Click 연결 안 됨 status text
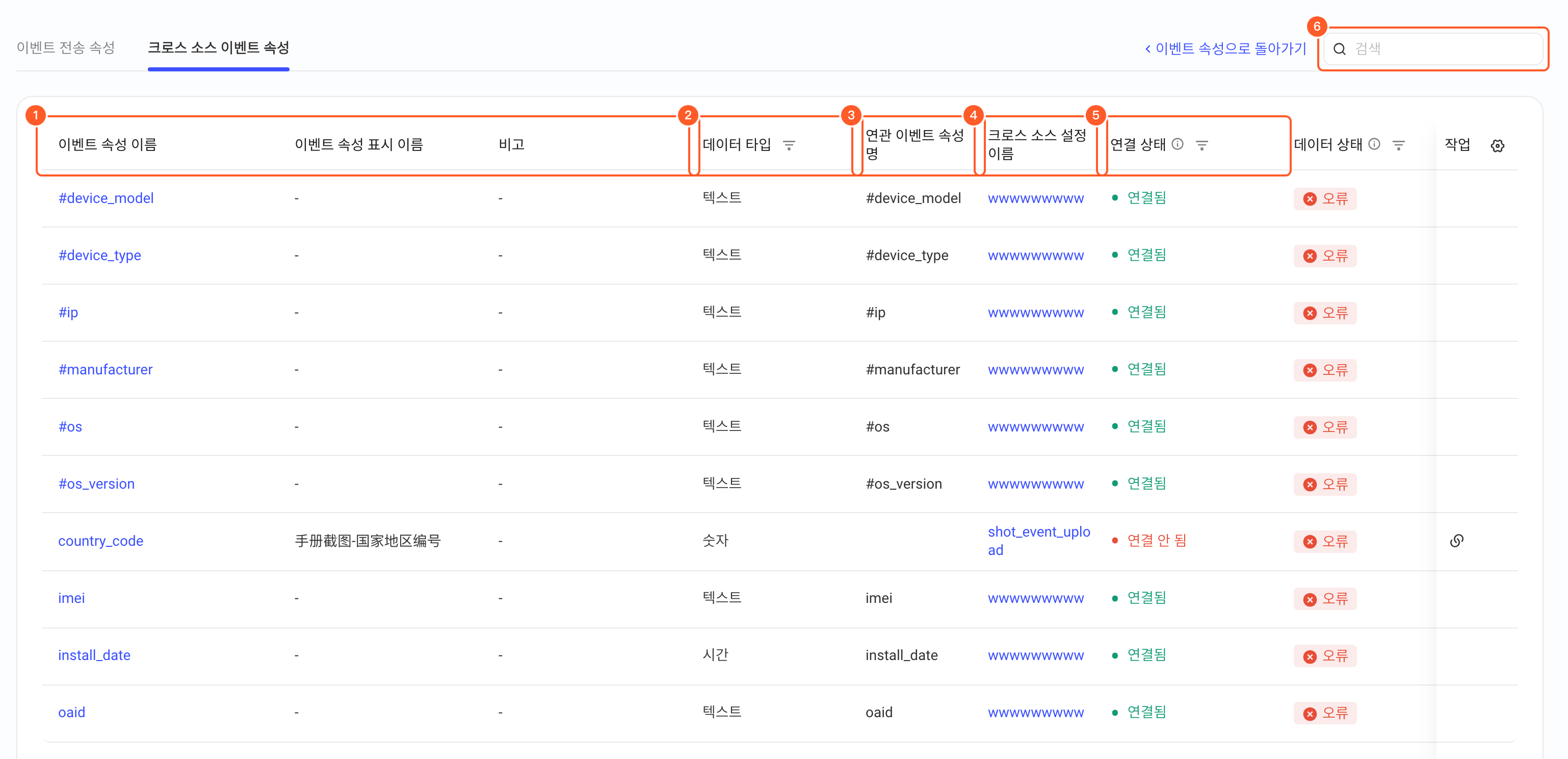1568x759 pixels. (x=1157, y=540)
